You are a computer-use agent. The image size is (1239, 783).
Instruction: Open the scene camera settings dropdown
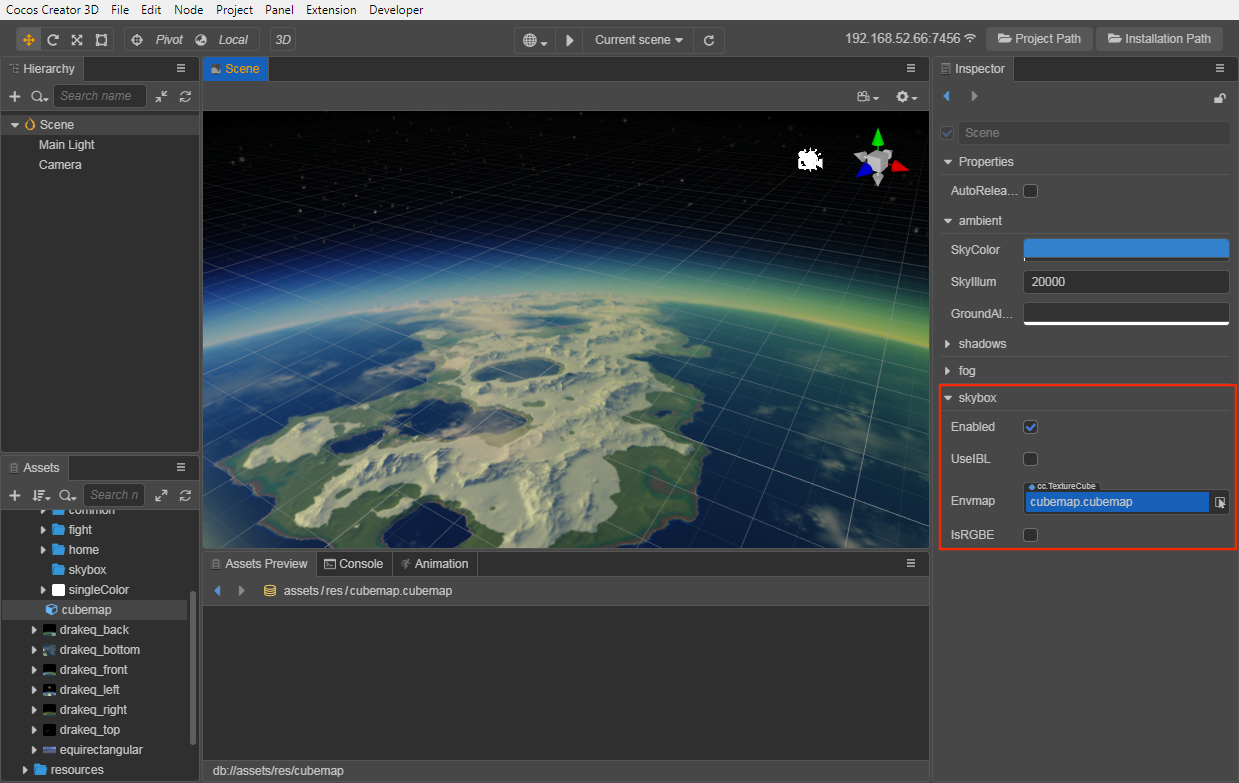(x=868, y=97)
